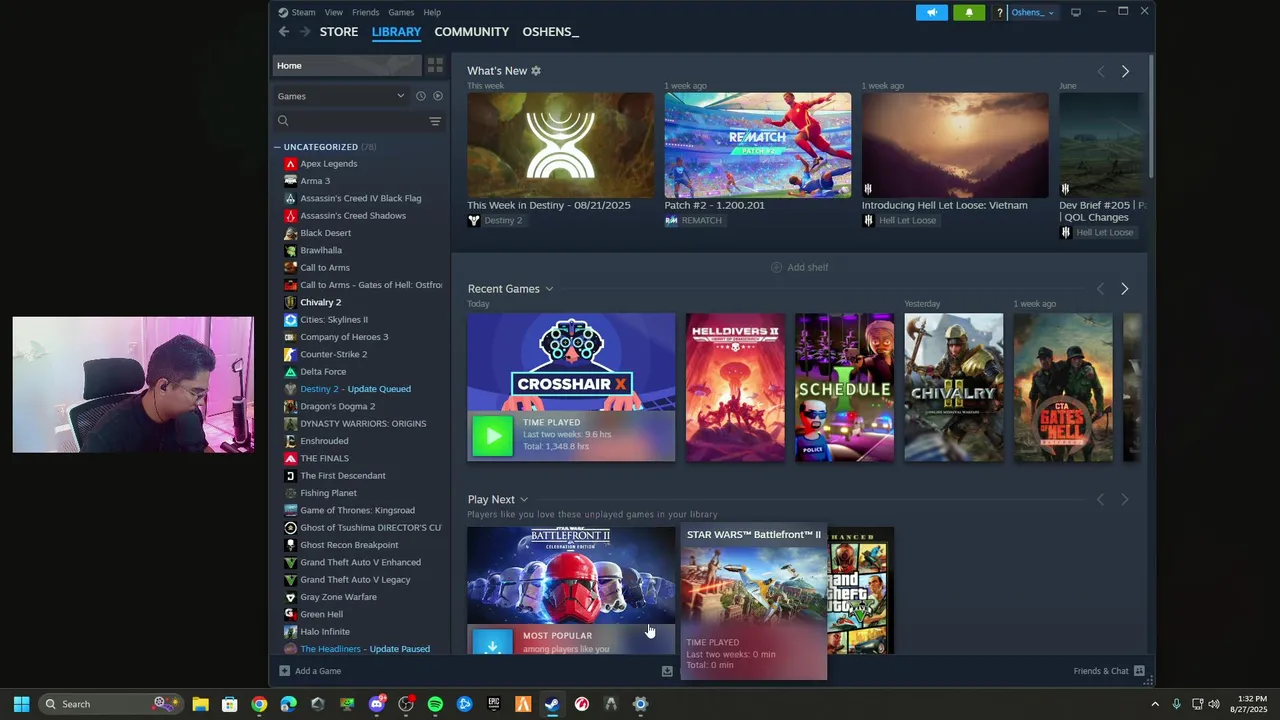Viewport: 1280px width, 720px height.
Task: Open the green notifications bell
Action: click(x=968, y=12)
